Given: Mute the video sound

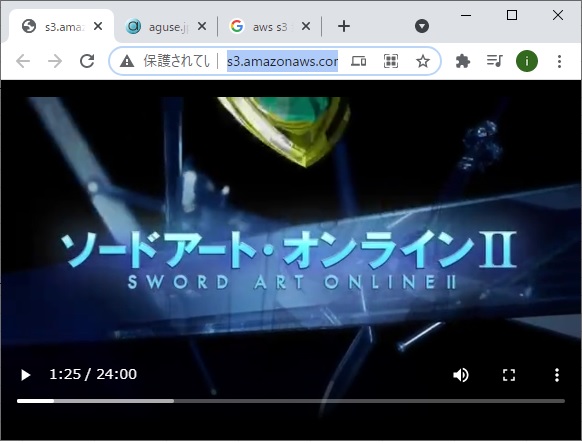Looking at the screenshot, I should point(461,375).
